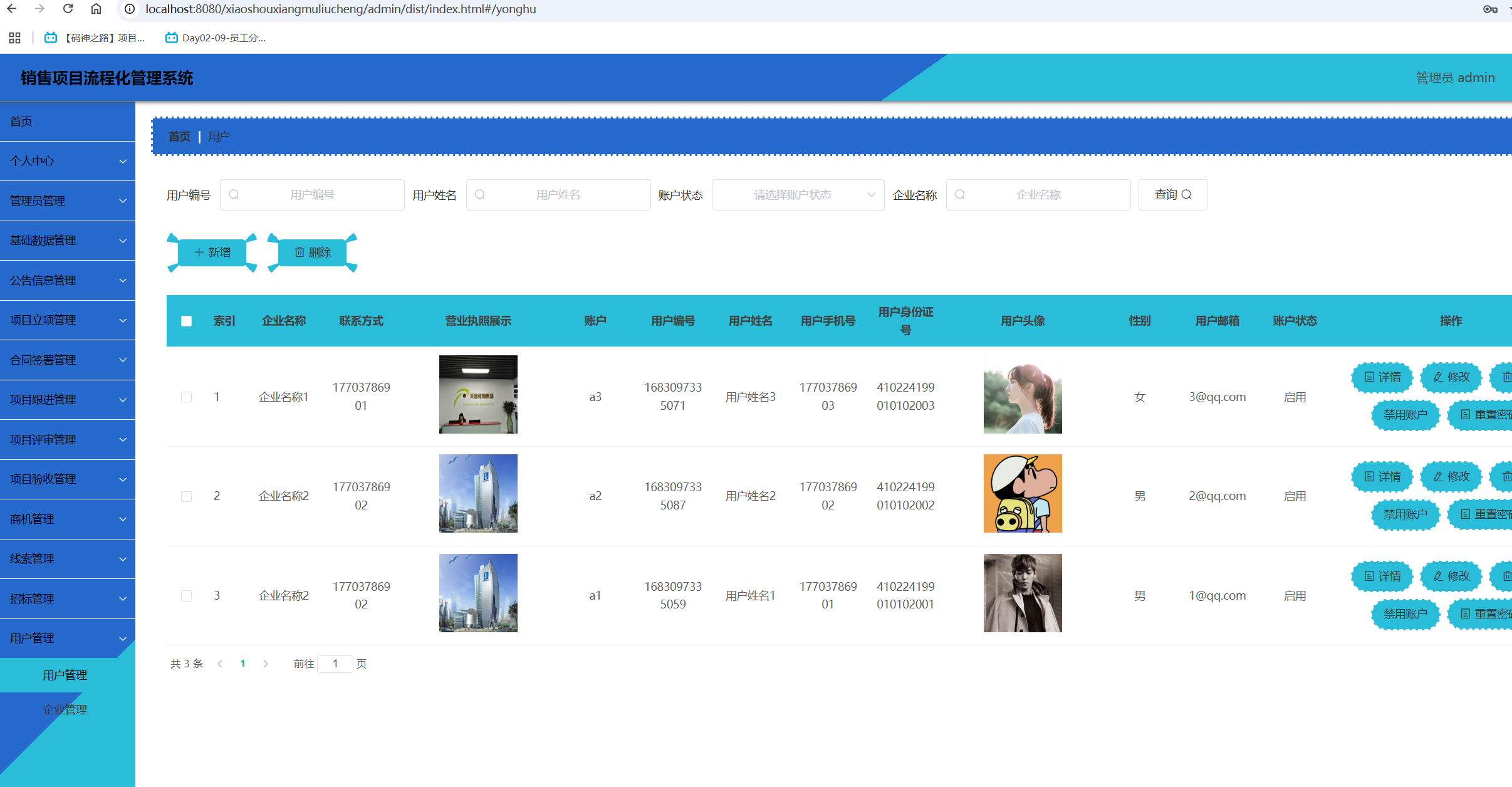Open 详情 for user 用户姓名3
The height and width of the screenshot is (787, 1512).
[x=1382, y=377]
